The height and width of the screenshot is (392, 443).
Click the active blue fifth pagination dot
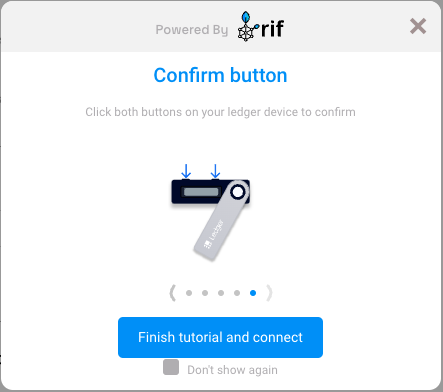click(x=253, y=293)
